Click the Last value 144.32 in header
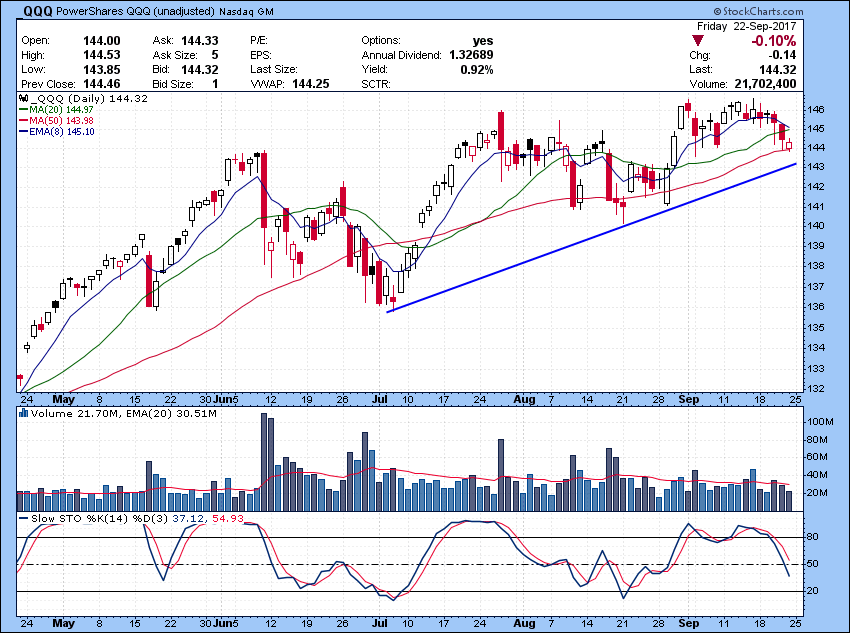The image size is (850, 633). point(778,69)
